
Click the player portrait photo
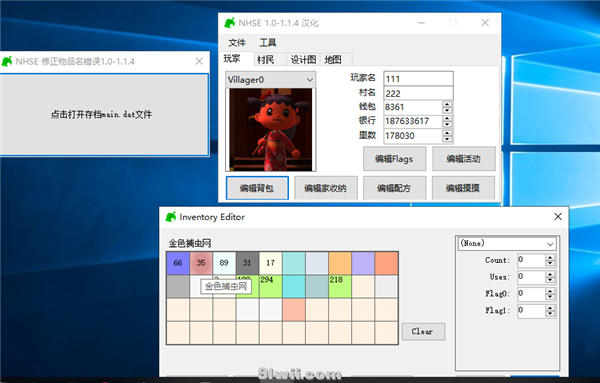[x=271, y=129]
